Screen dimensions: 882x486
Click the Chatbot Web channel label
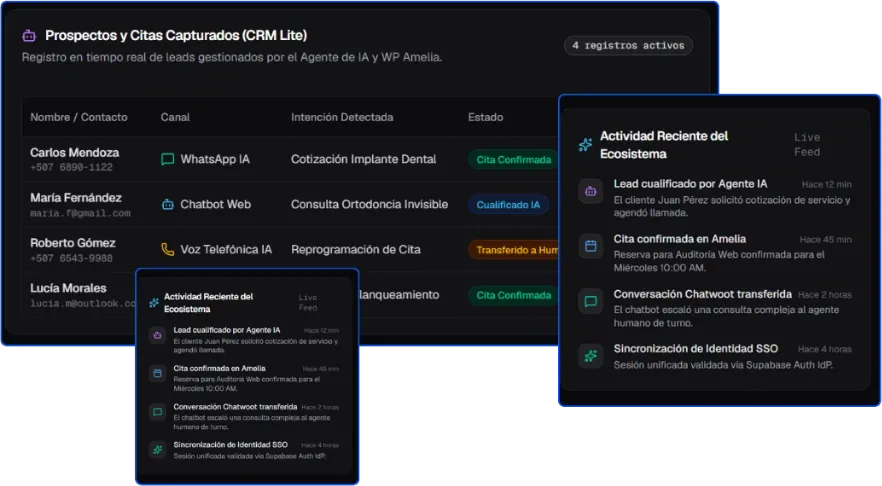coord(215,204)
